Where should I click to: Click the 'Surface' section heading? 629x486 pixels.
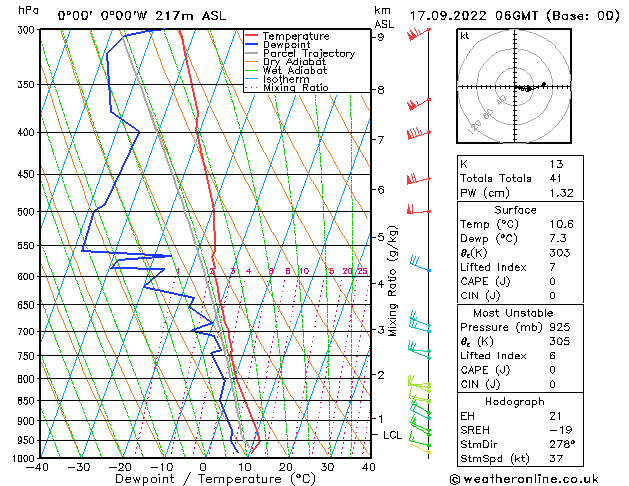[515, 210]
